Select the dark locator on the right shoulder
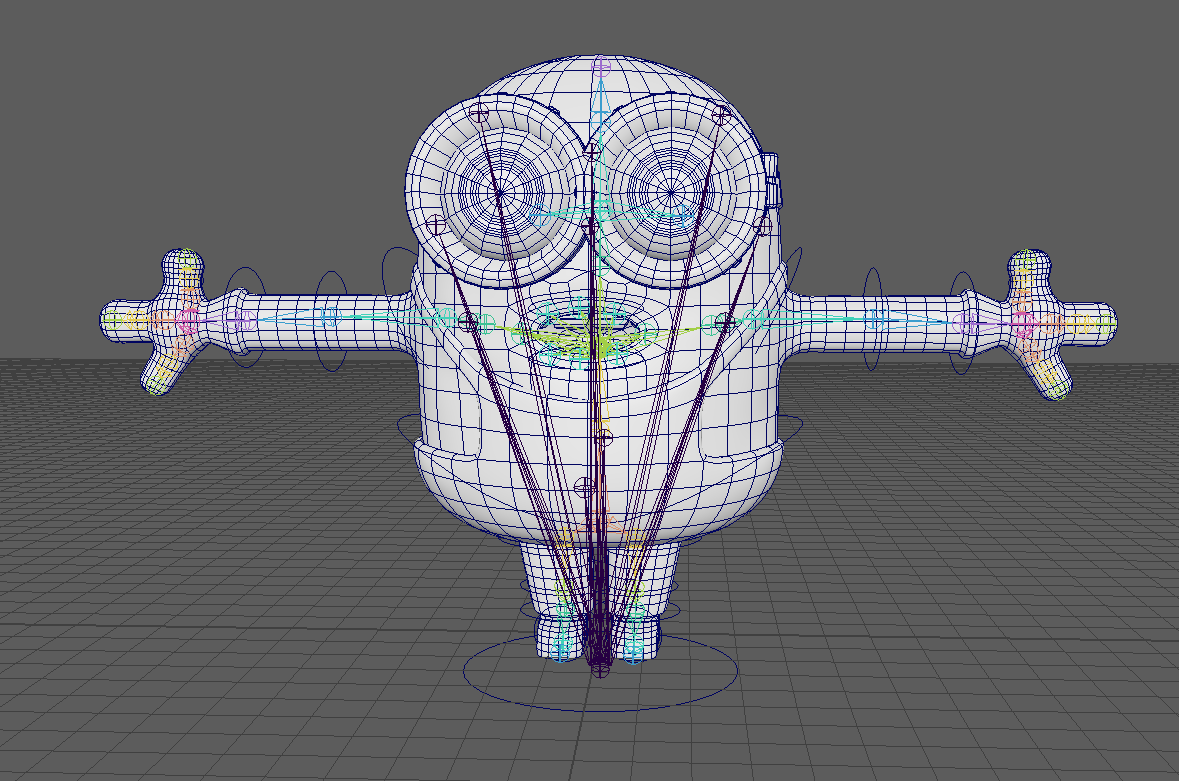 click(x=724, y=323)
